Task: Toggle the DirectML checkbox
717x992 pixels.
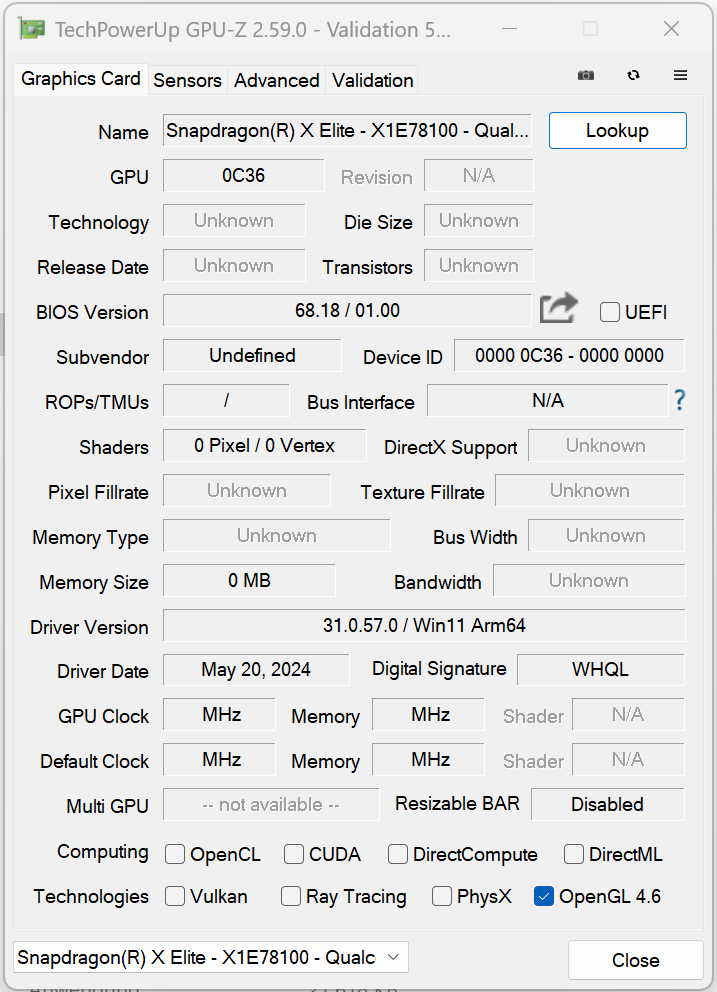Action: [573, 854]
